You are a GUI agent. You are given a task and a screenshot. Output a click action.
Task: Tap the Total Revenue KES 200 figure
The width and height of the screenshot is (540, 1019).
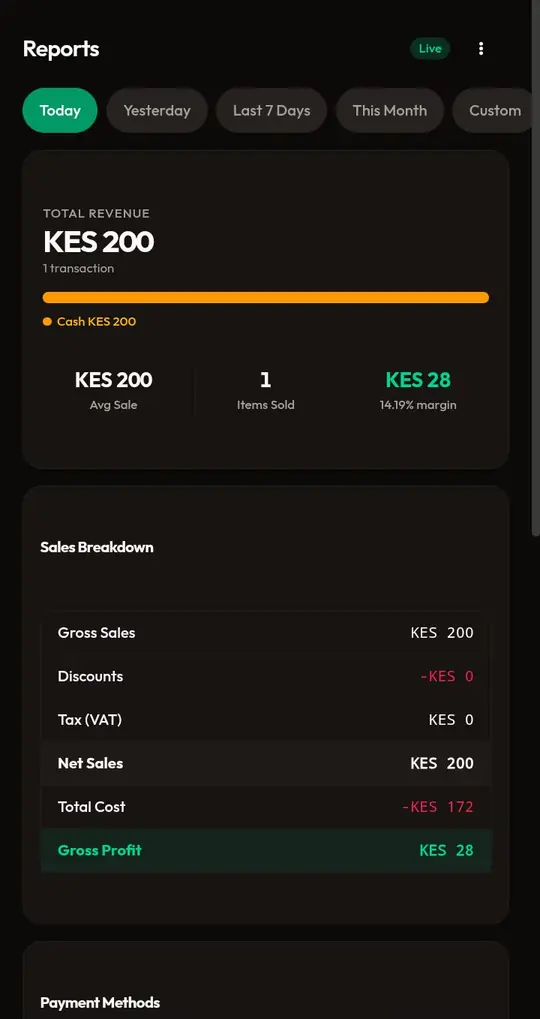99,242
